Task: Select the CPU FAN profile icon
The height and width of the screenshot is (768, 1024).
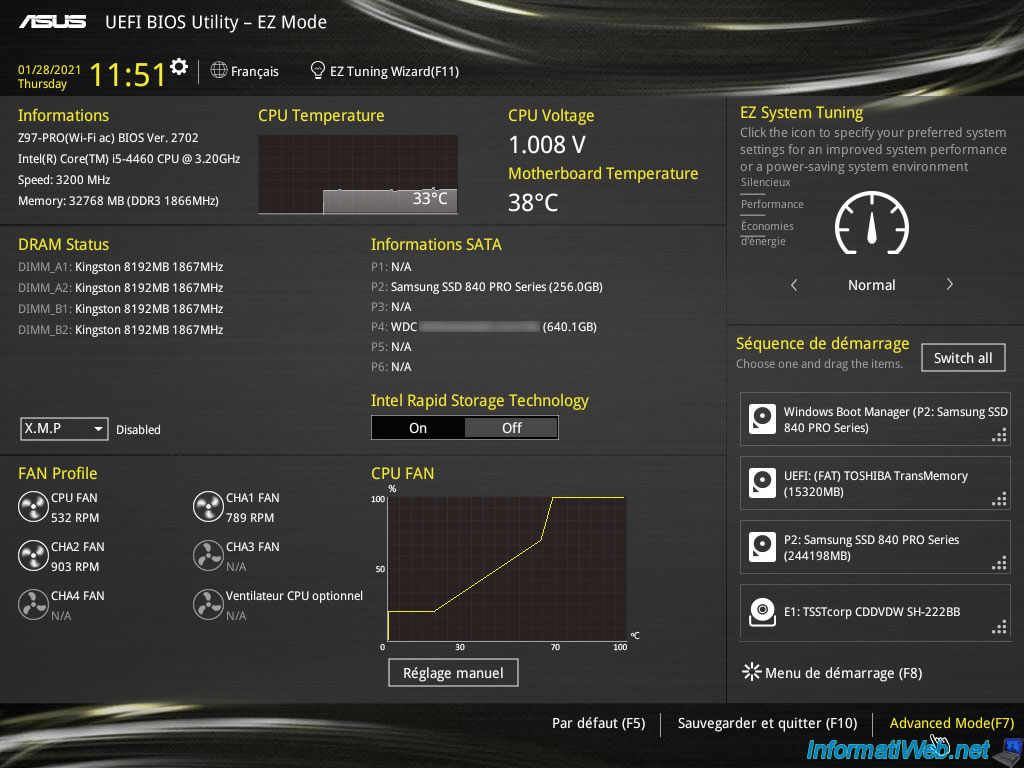Action: click(33, 507)
